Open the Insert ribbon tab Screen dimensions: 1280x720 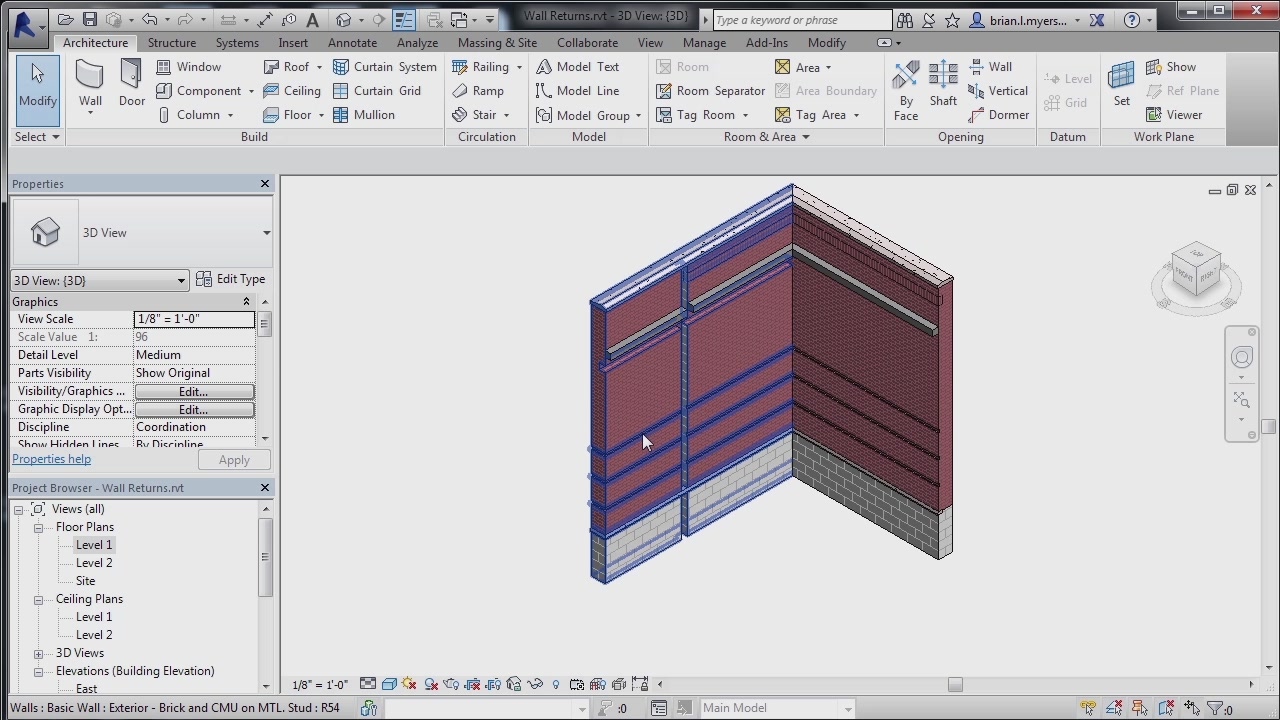click(x=293, y=43)
